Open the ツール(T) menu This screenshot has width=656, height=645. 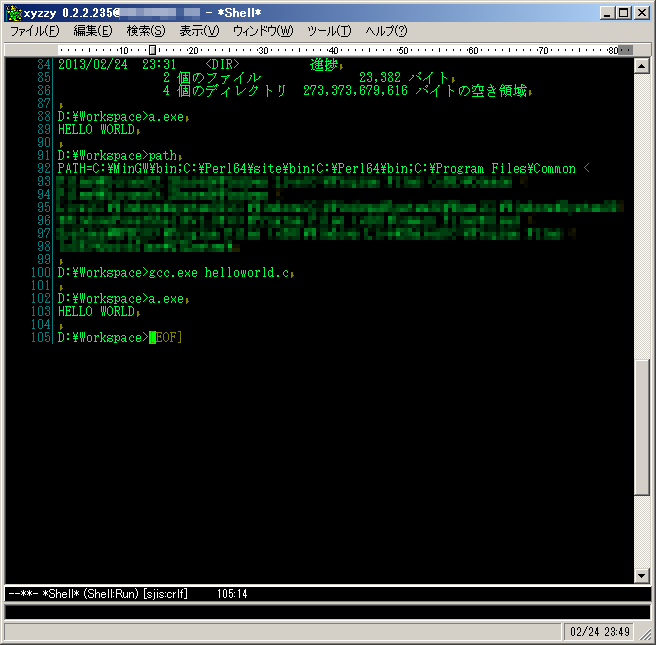coord(329,31)
